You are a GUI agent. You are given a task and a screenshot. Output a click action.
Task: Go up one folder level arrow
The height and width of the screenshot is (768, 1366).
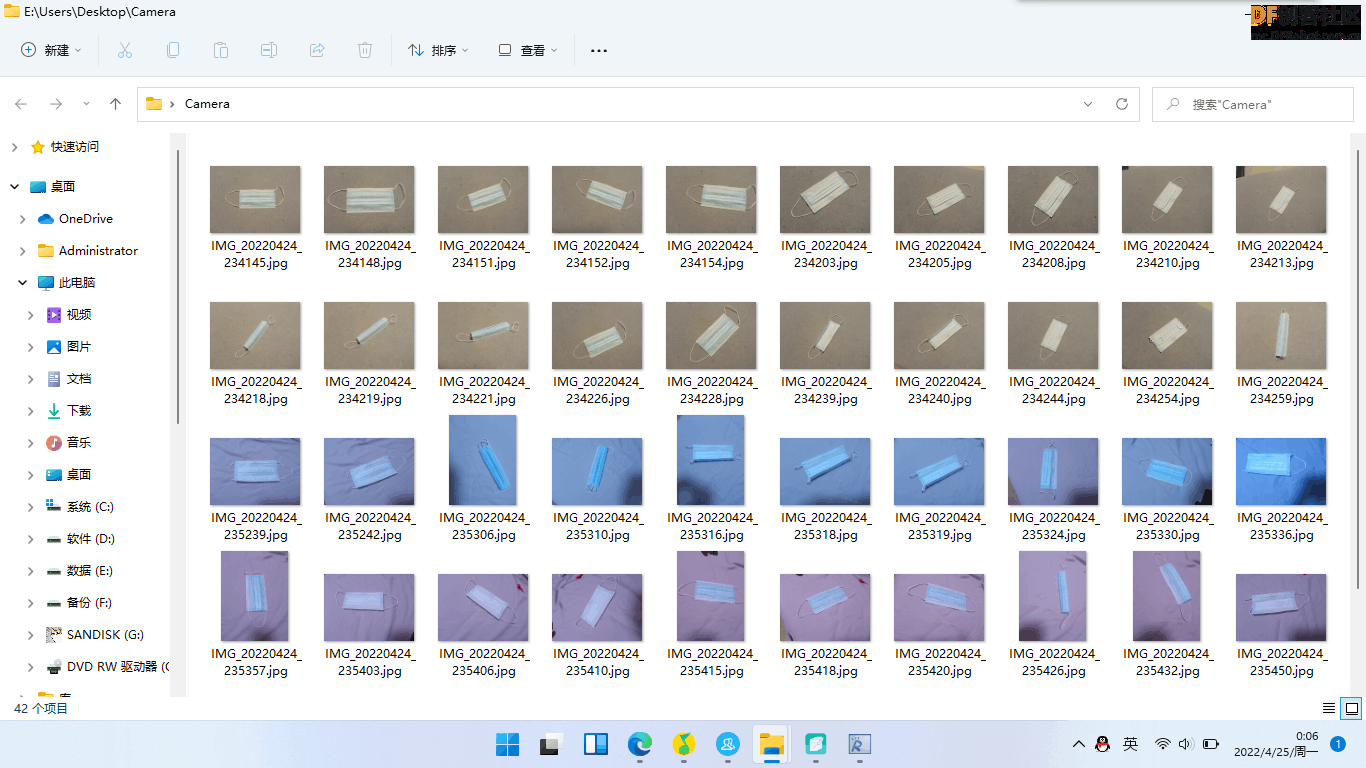[116, 104]
